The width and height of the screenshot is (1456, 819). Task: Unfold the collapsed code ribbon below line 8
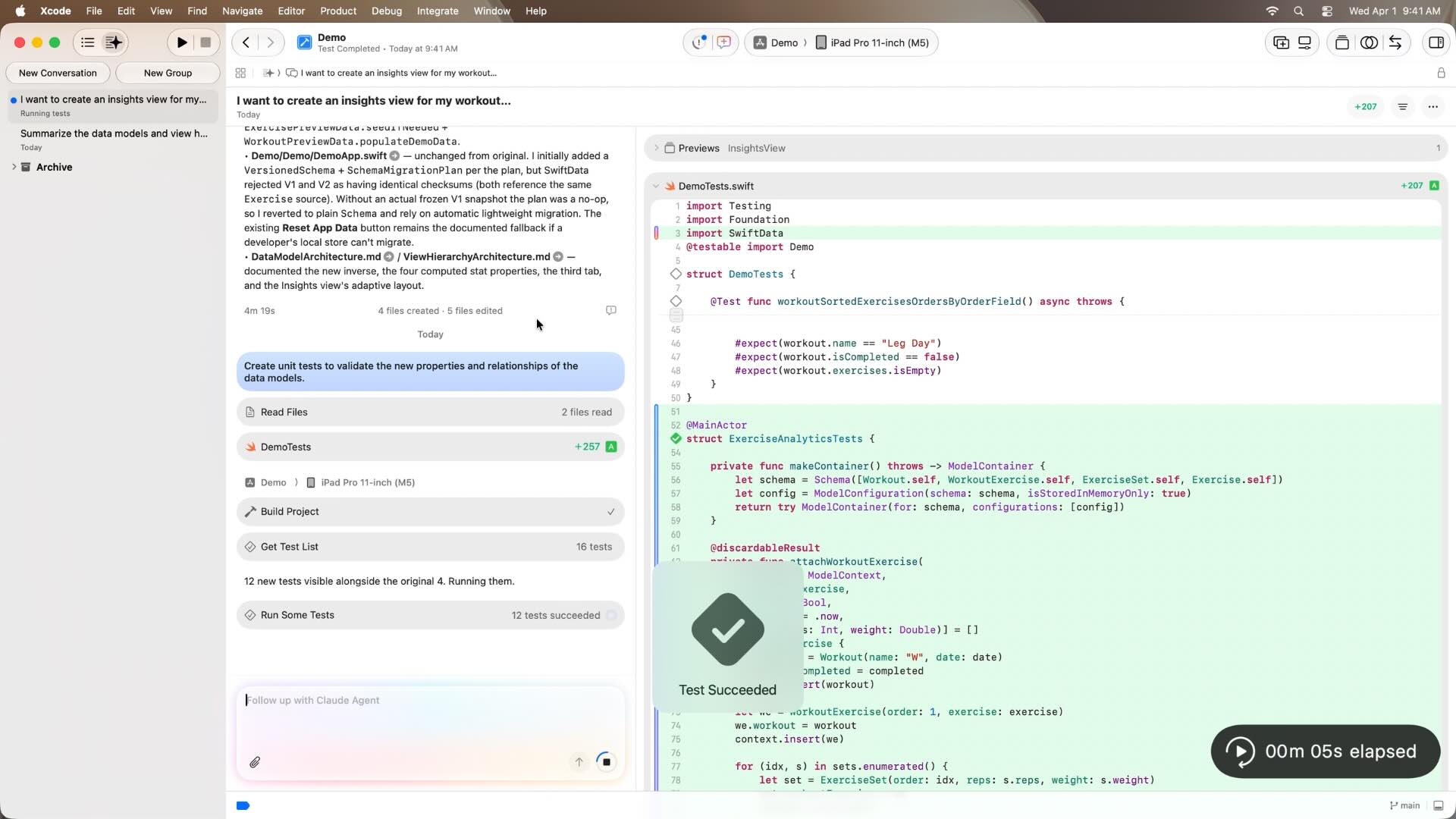coord(676,315)
